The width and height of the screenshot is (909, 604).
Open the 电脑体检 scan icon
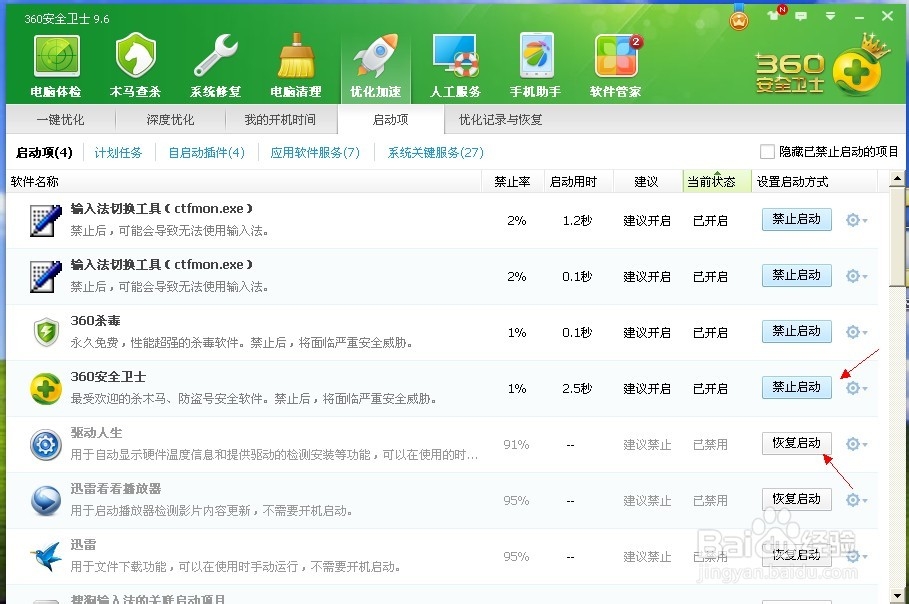click(56, 56)
